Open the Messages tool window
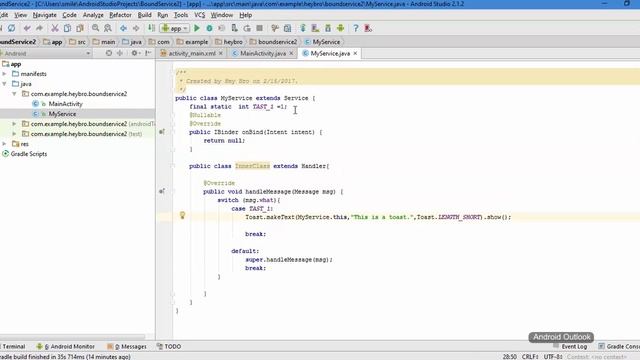Screen dimensions: 640x360 [x=127, y=347]
